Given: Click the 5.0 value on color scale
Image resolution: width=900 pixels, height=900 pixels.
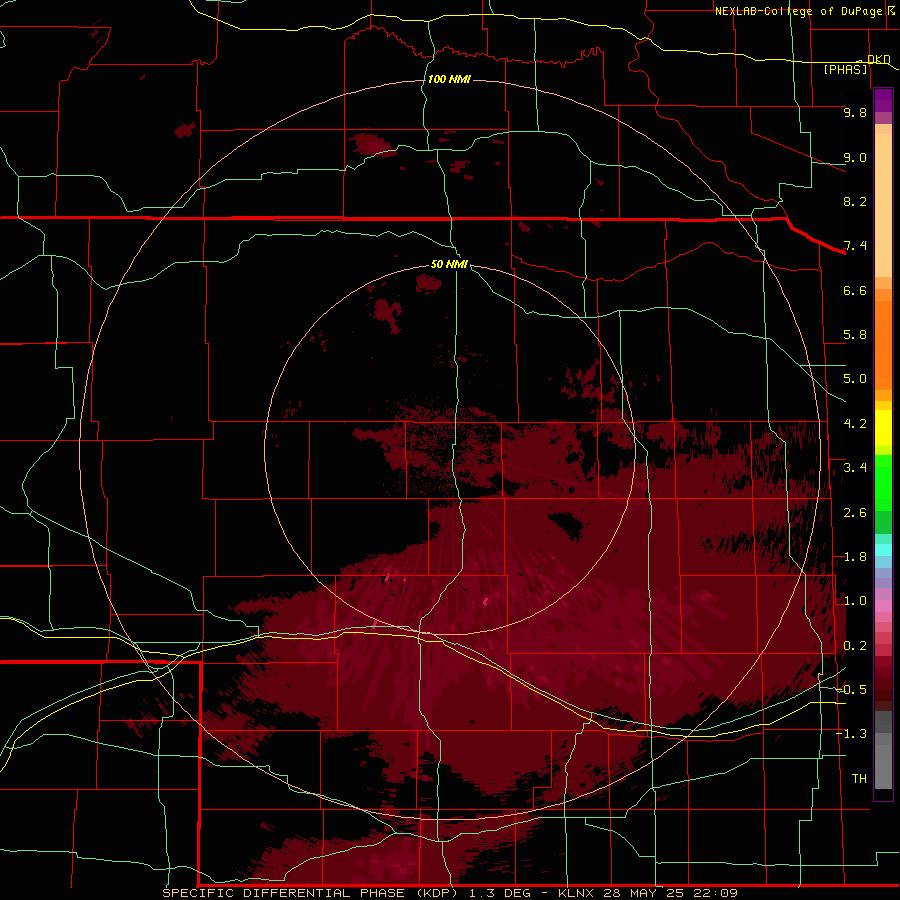Looking at the screenshot, I should (855, 379).
